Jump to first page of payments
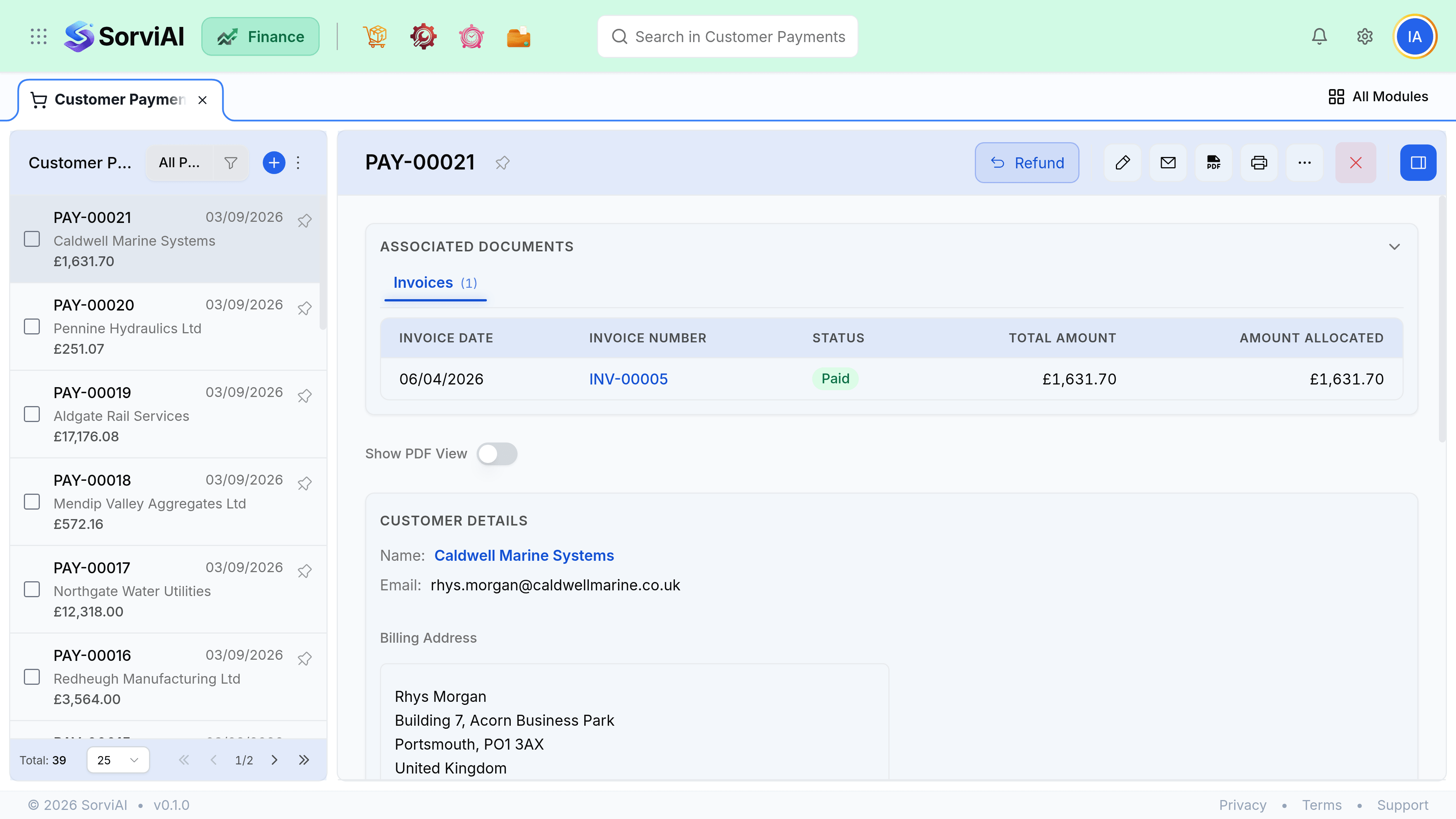This screenshot has height=819, width=1456. [x=184, y=760]
